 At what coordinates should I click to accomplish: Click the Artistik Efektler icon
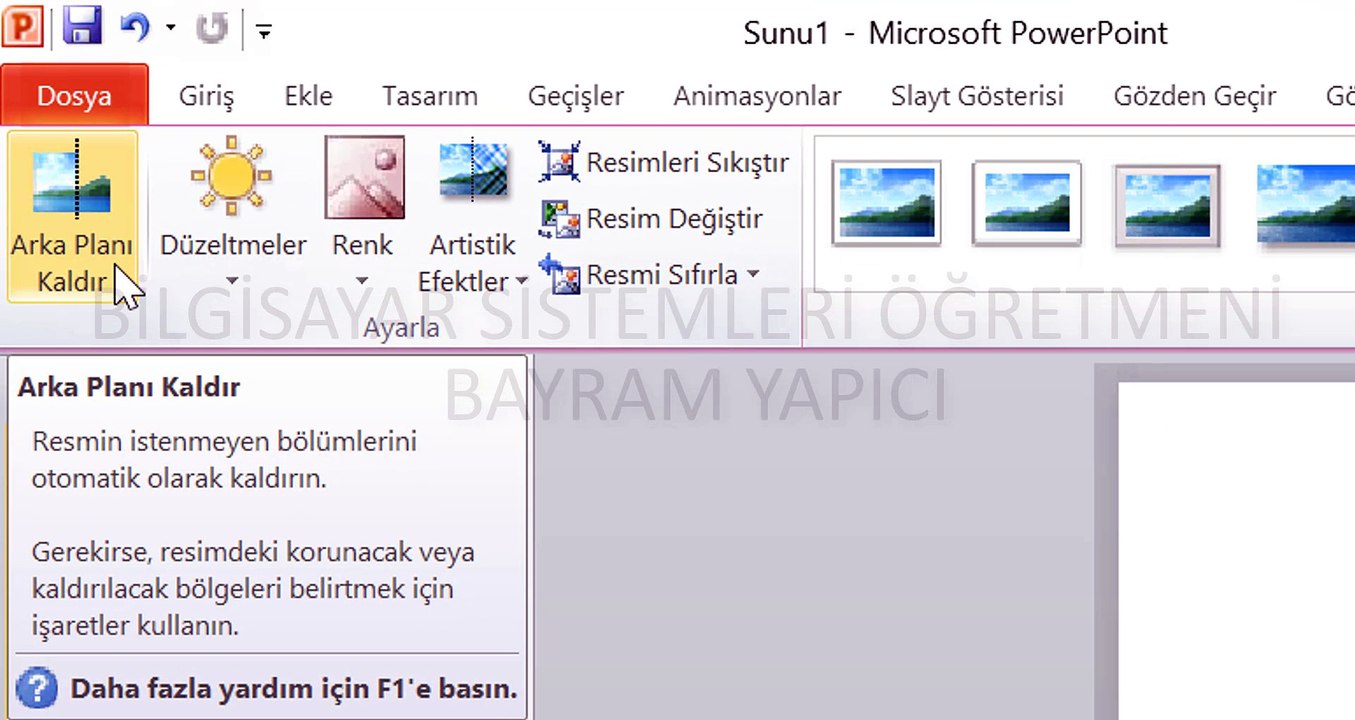(473, 170)
